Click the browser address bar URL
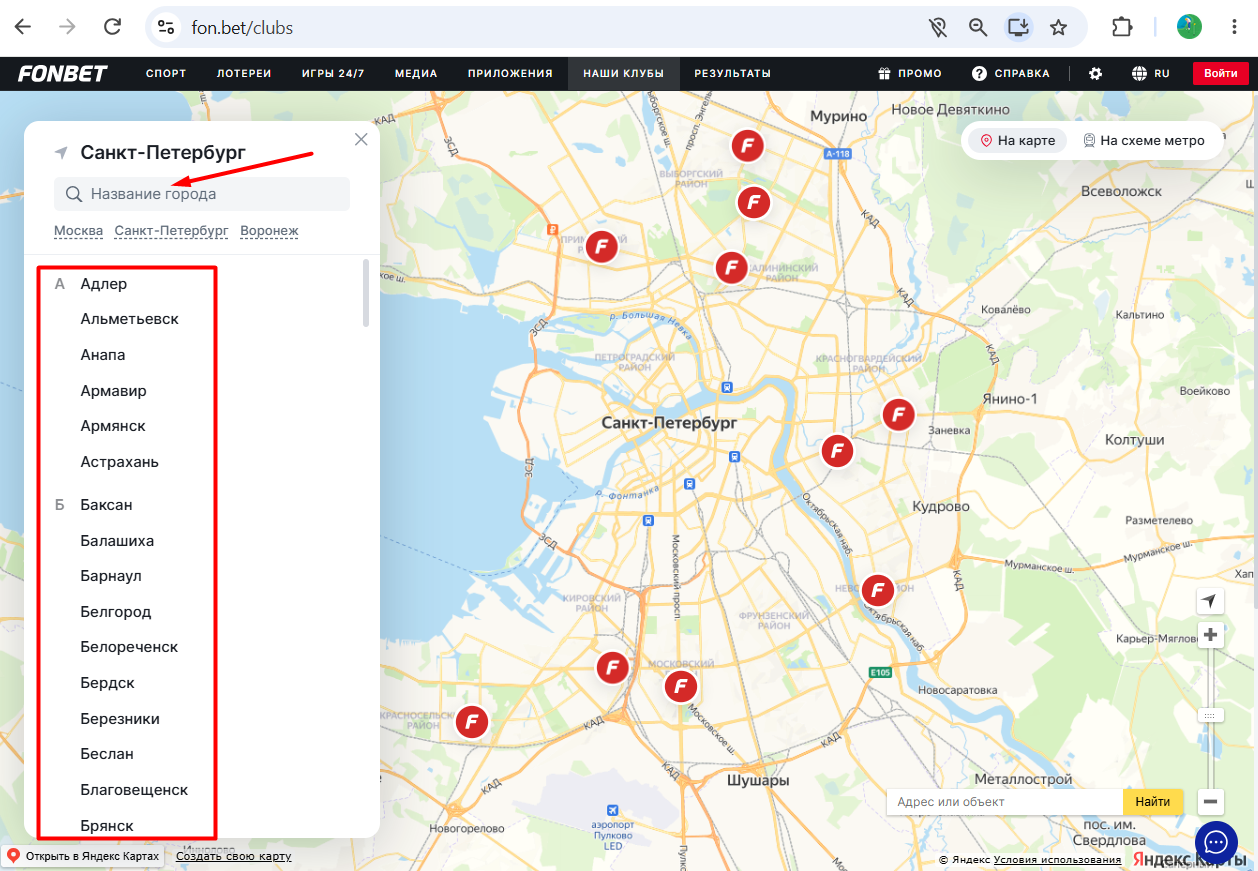This screenshot has width=1258, height=871. [242, 28]
